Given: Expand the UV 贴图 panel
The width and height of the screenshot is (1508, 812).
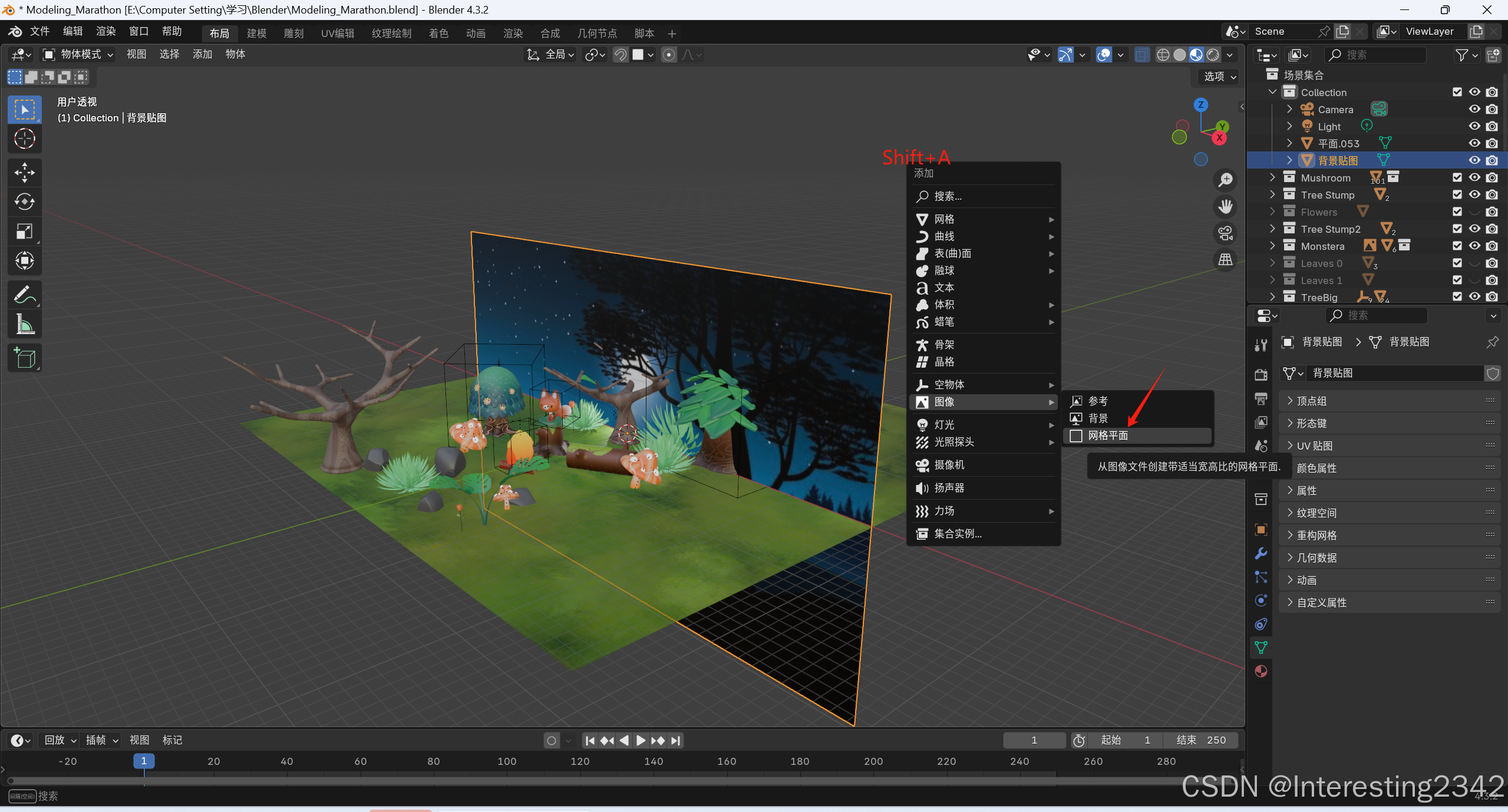Looking at the screenshot, I should (1314, 445).
